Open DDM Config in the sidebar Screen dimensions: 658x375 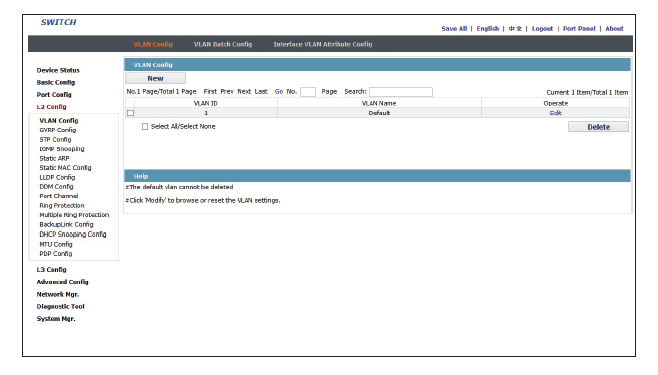(56, 186)
